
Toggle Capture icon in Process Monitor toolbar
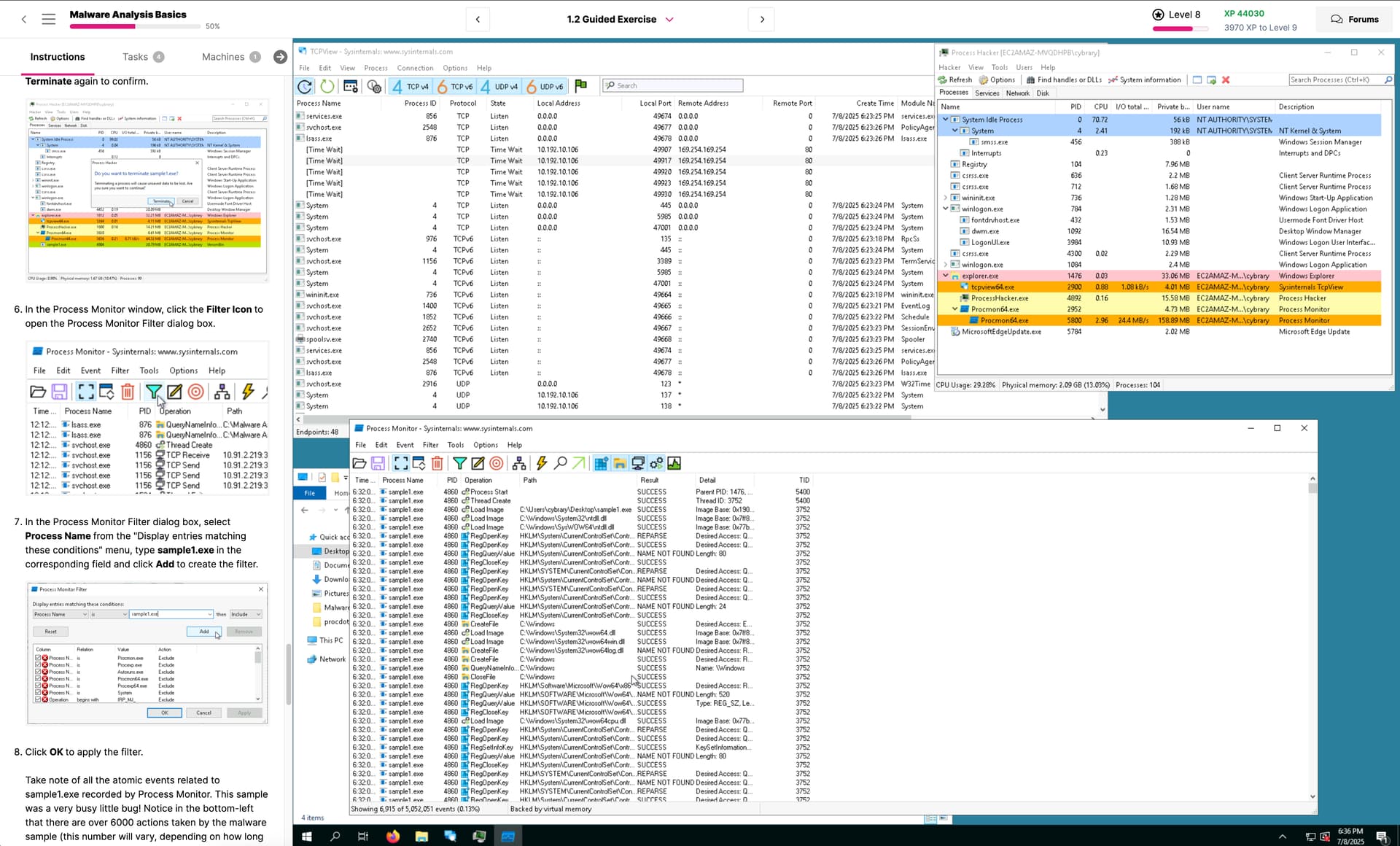(x=401, y=463)
